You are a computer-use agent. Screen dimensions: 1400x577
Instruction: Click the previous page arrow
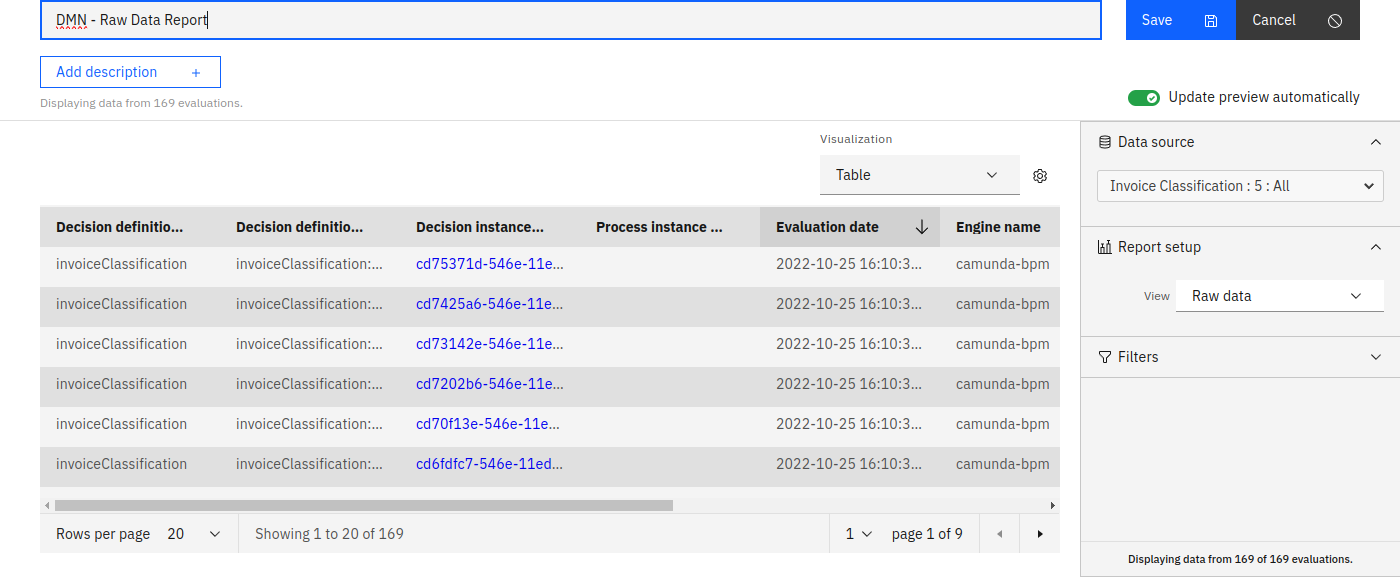click(x=999, y=533)
